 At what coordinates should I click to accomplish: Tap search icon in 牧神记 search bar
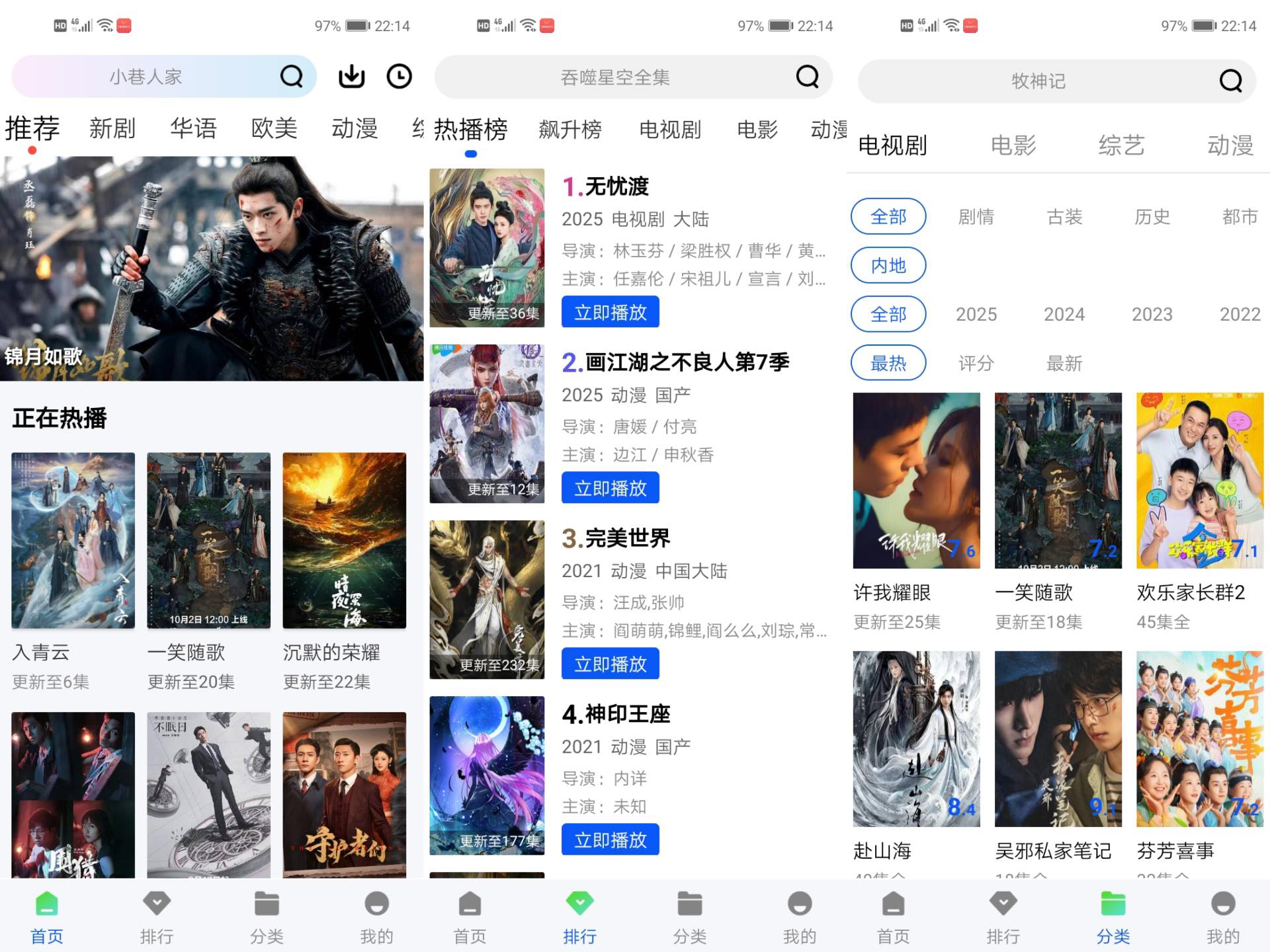(1230, 81)
